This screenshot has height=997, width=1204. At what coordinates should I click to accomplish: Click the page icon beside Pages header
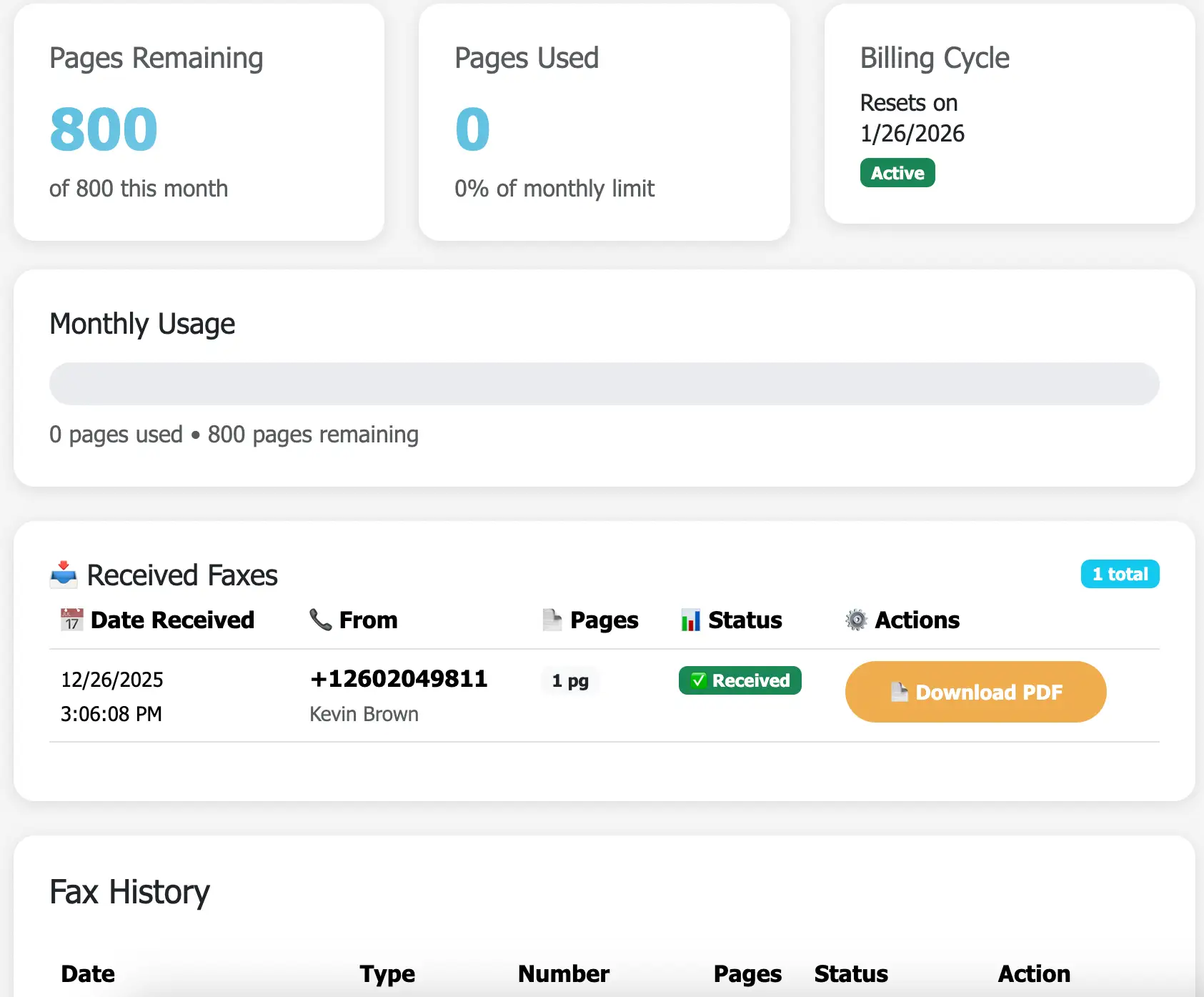pyautogui.click(x=552, y=620)
